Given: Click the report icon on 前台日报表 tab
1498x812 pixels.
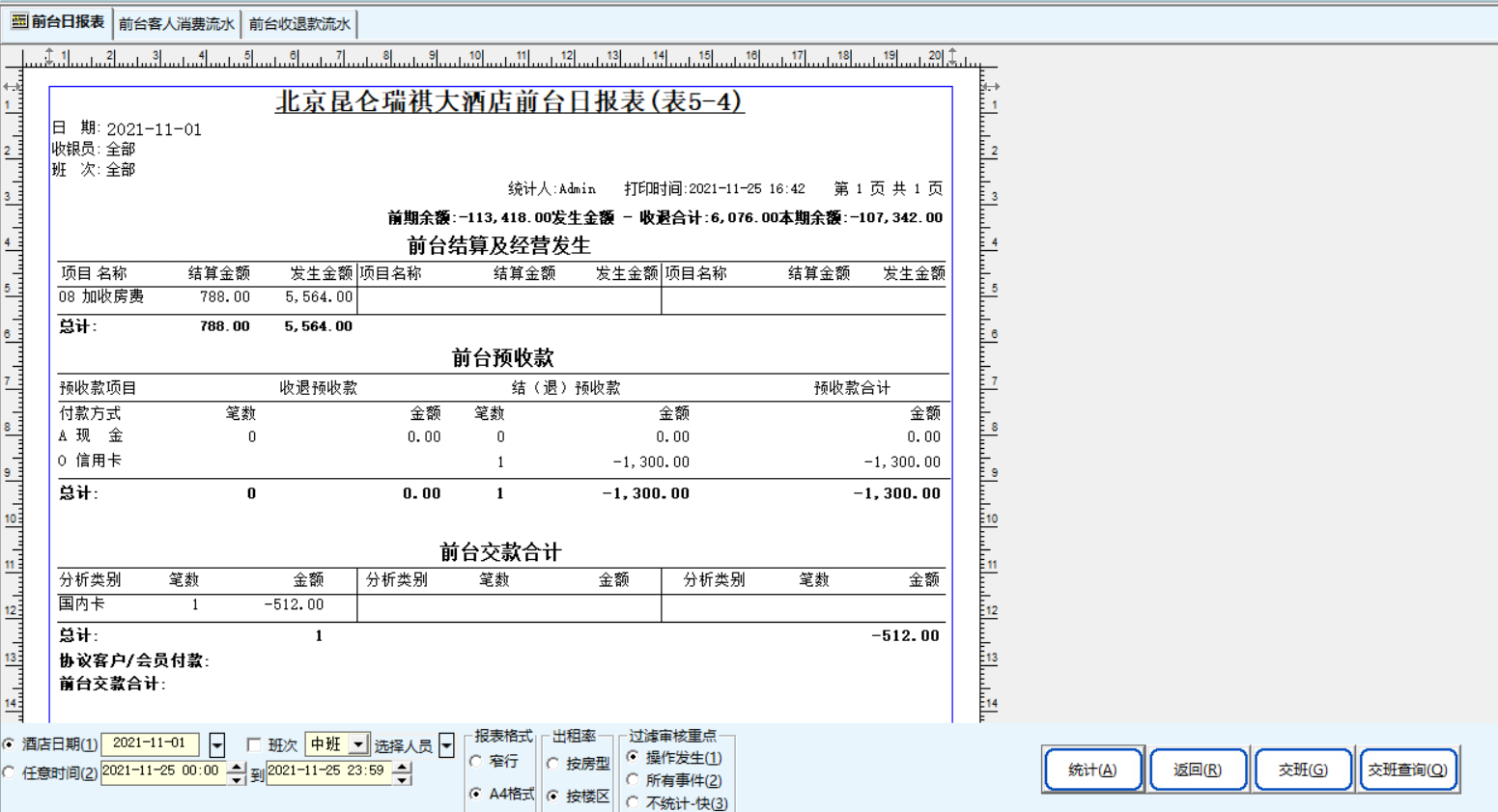Looking at the screenshot, I should pyautogui.click(x=18, y=21).
